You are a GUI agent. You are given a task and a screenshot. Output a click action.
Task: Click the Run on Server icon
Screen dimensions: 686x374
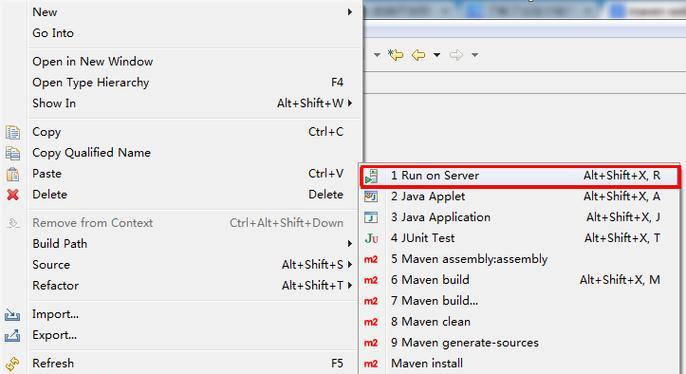coord(371,176)
